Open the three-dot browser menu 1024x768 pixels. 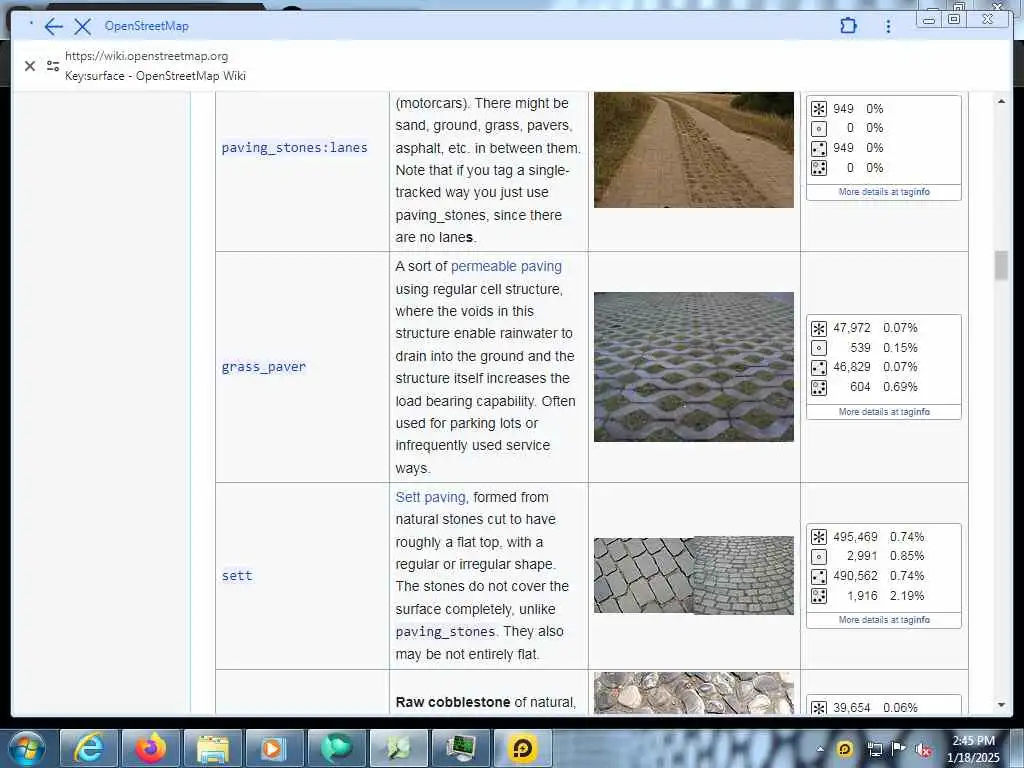[888, 26]
